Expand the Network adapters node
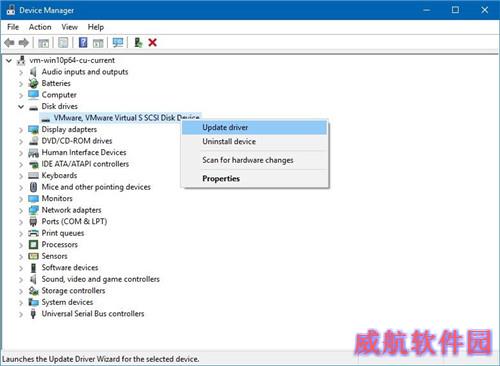500x366 pixels. pos(21,210)
